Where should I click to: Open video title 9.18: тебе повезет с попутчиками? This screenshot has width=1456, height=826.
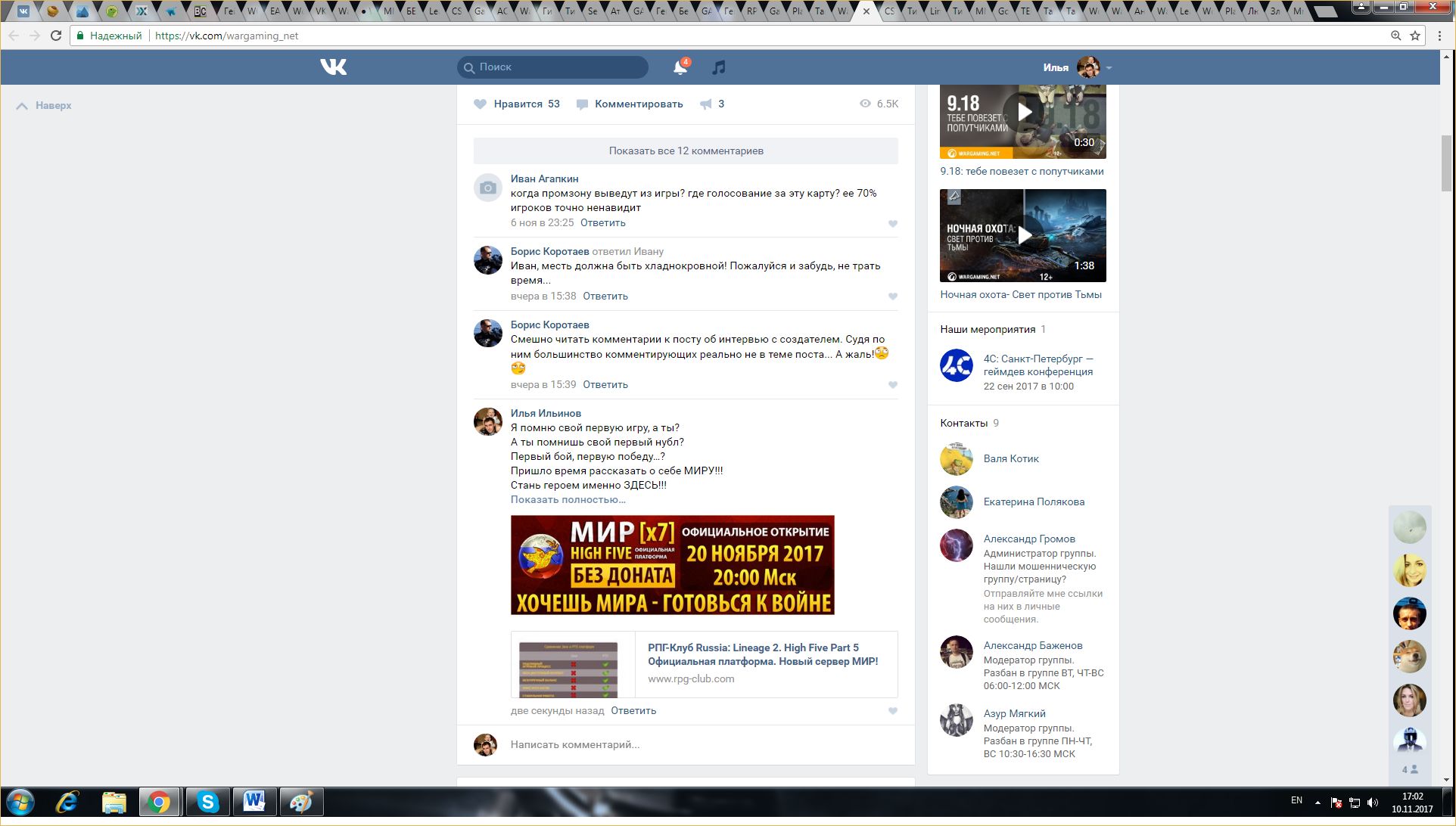click(x=1022, y=172)
